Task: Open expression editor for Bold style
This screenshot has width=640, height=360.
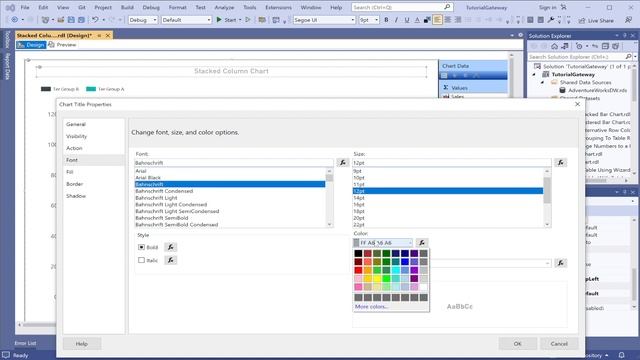Action: coord(171,247)
